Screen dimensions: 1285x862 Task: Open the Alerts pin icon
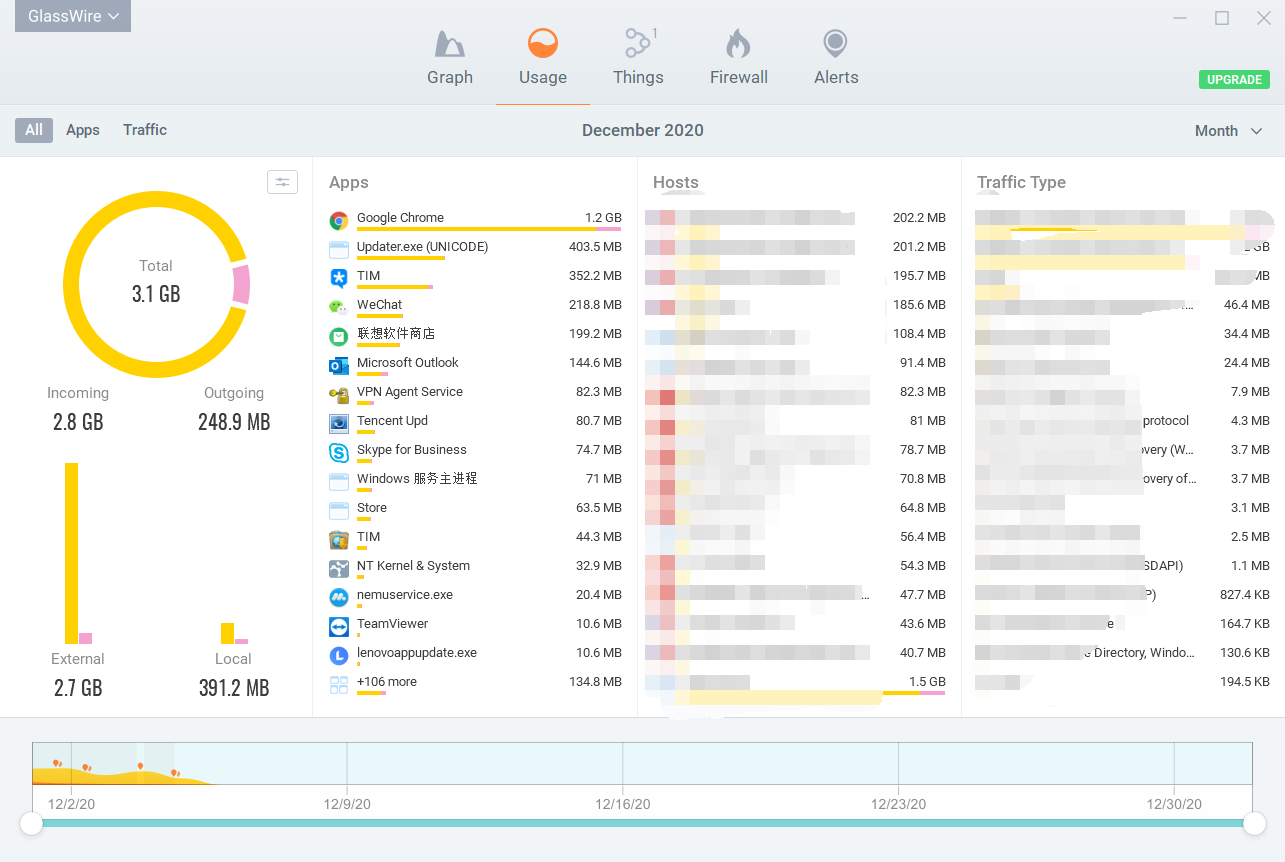point(835,45)
